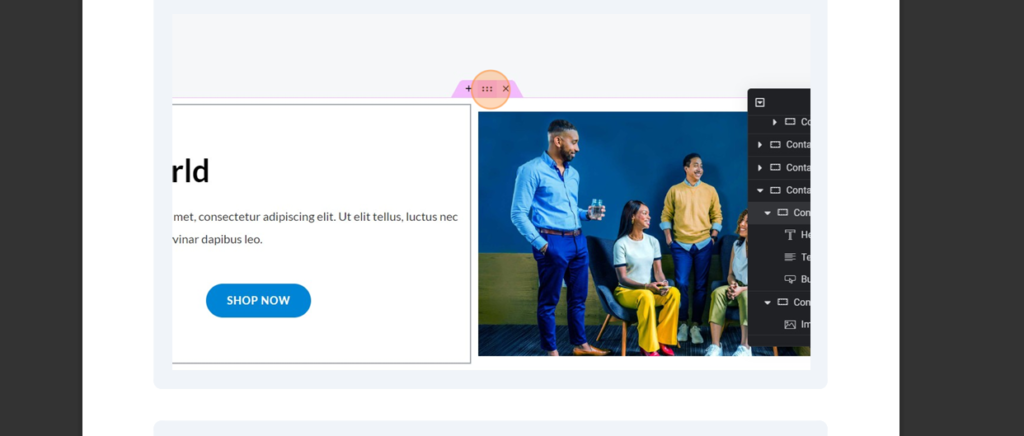Image resolution: width=1024 pixels, height=436 pixels.
Task: Select the photo of people in the lounge
Action: pos(610,233)
